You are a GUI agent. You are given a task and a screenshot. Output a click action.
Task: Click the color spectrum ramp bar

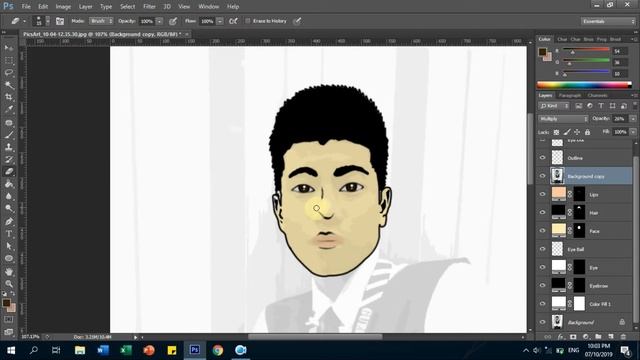584,85
